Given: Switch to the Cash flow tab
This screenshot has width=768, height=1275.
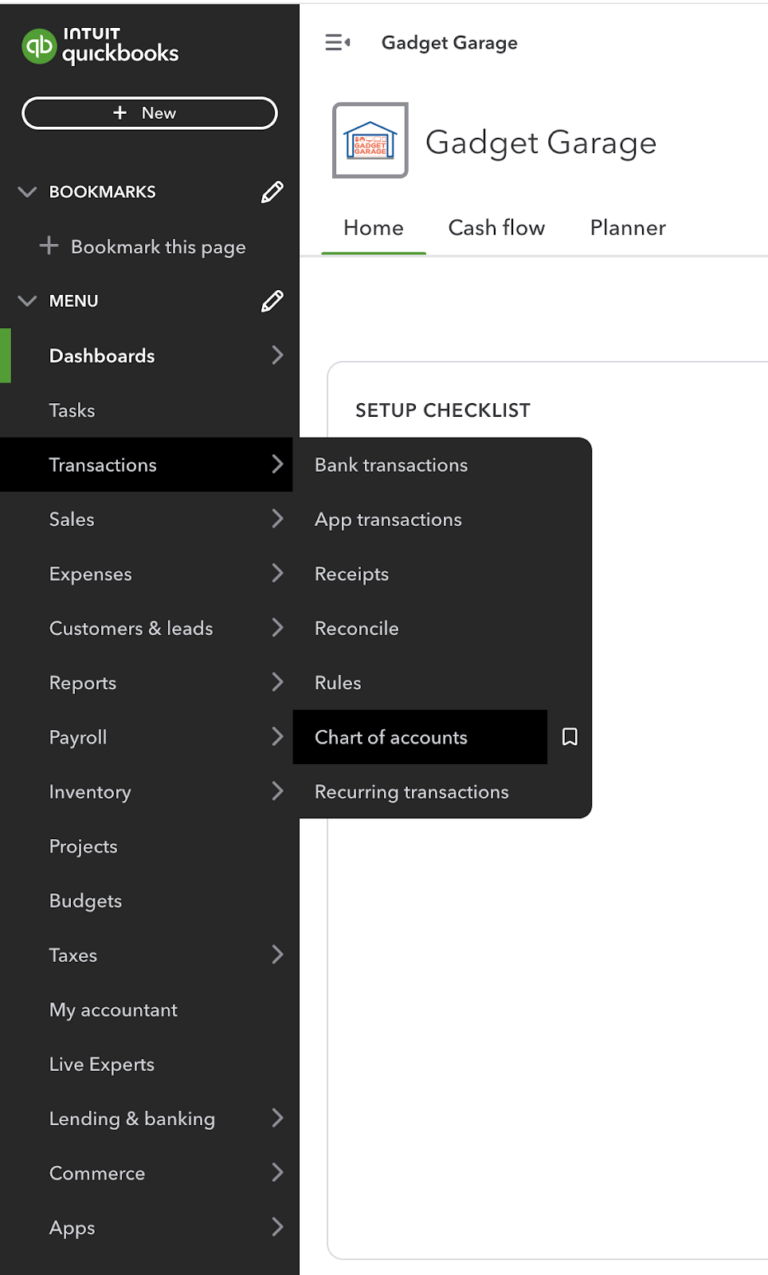Looking at the screenshot, I should click(x=496, y=227).
